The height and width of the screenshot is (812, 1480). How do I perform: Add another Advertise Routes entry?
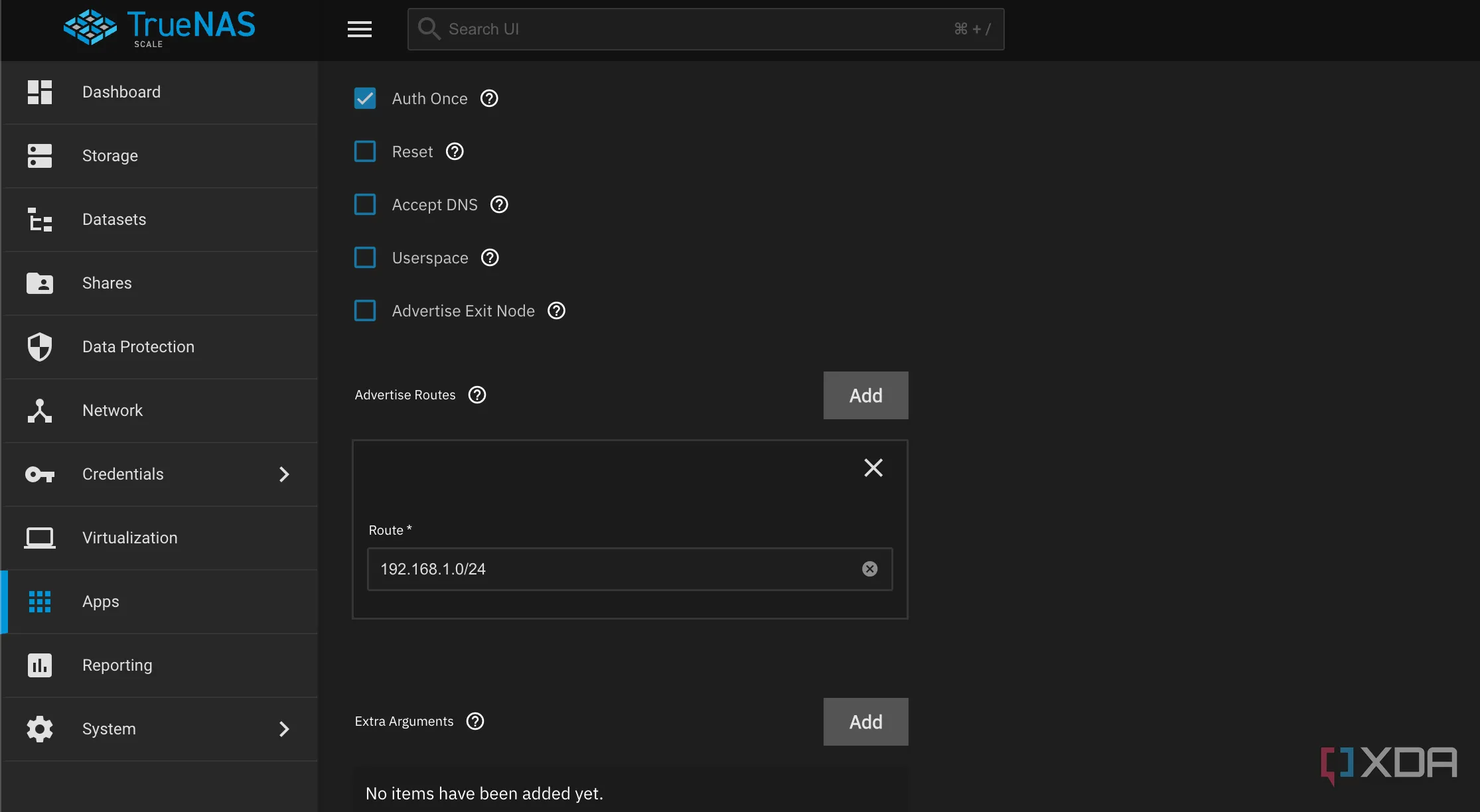866,395
